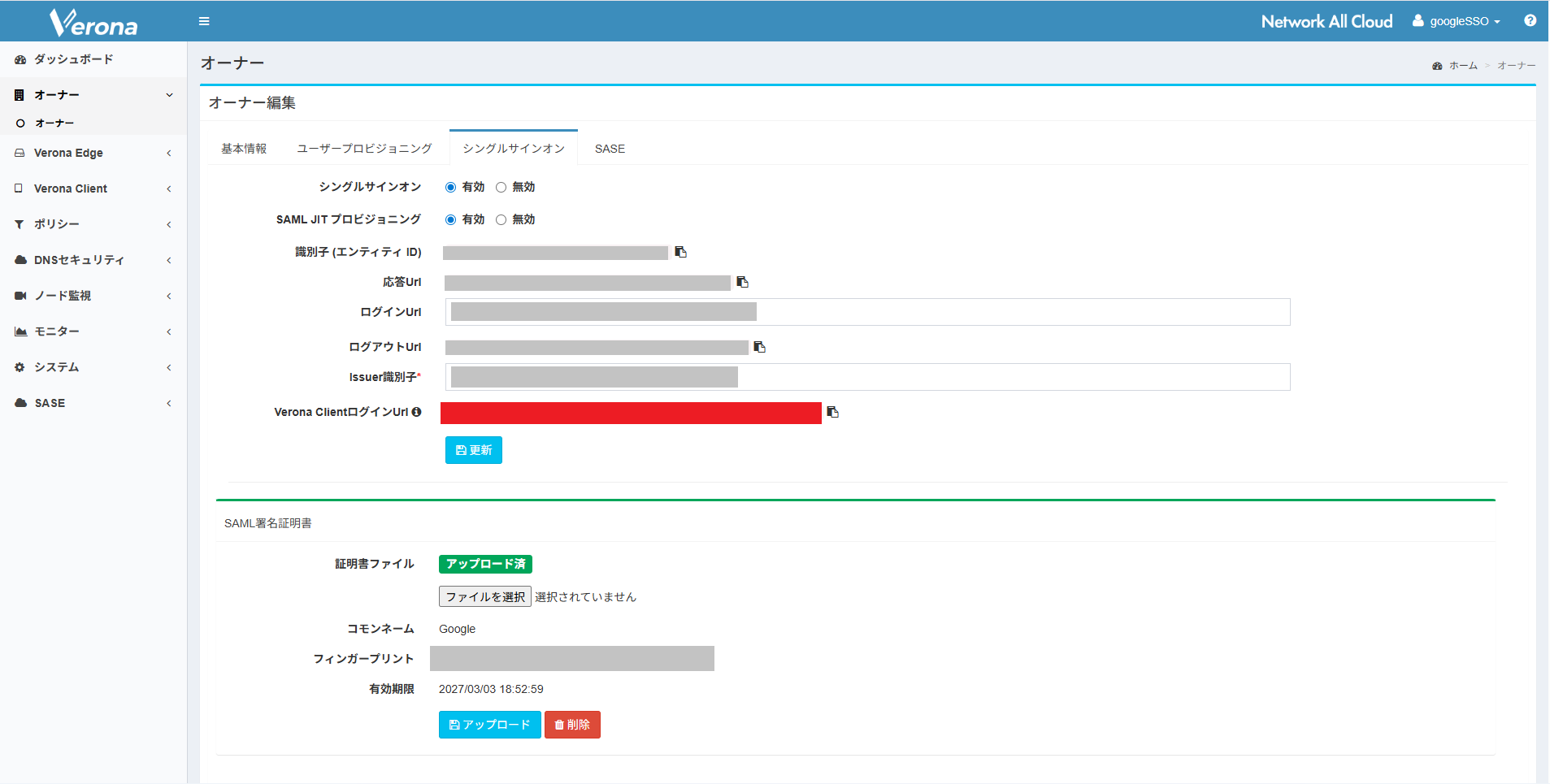
Task: Copy the entity ID with clipboard icon
Action: point(681,252)
